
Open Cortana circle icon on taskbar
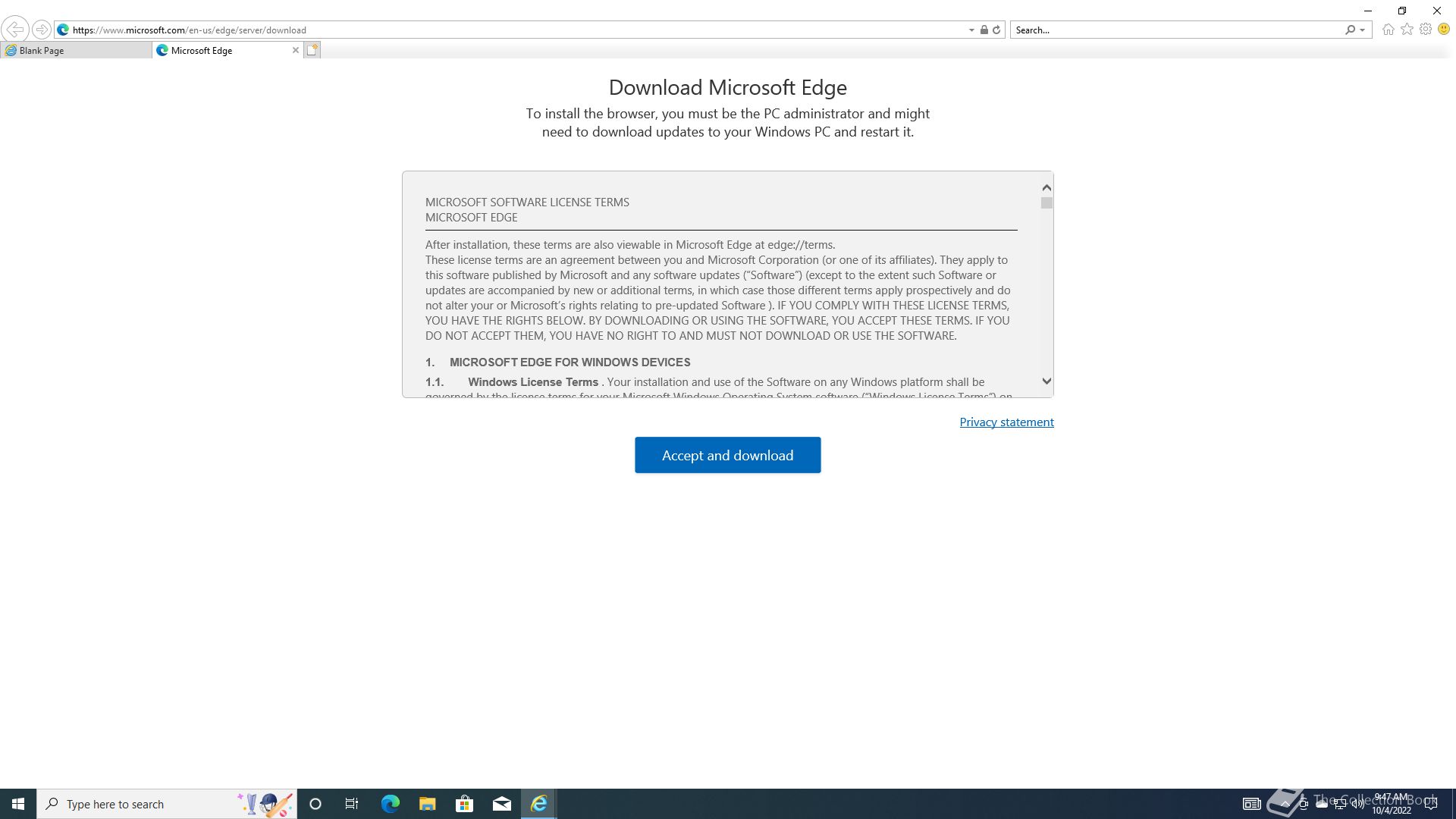click(315, 804)
